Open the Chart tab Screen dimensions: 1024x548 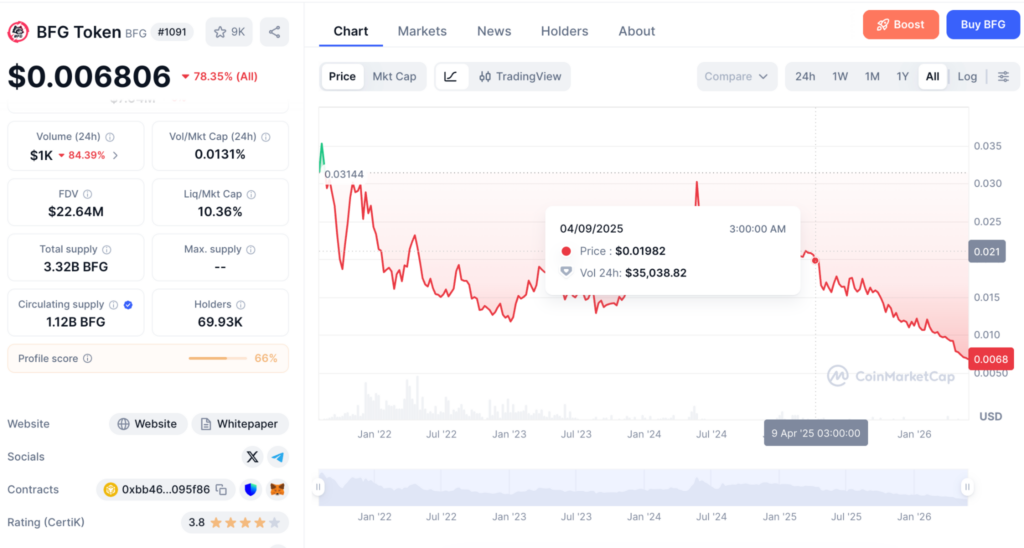[351, 31]
